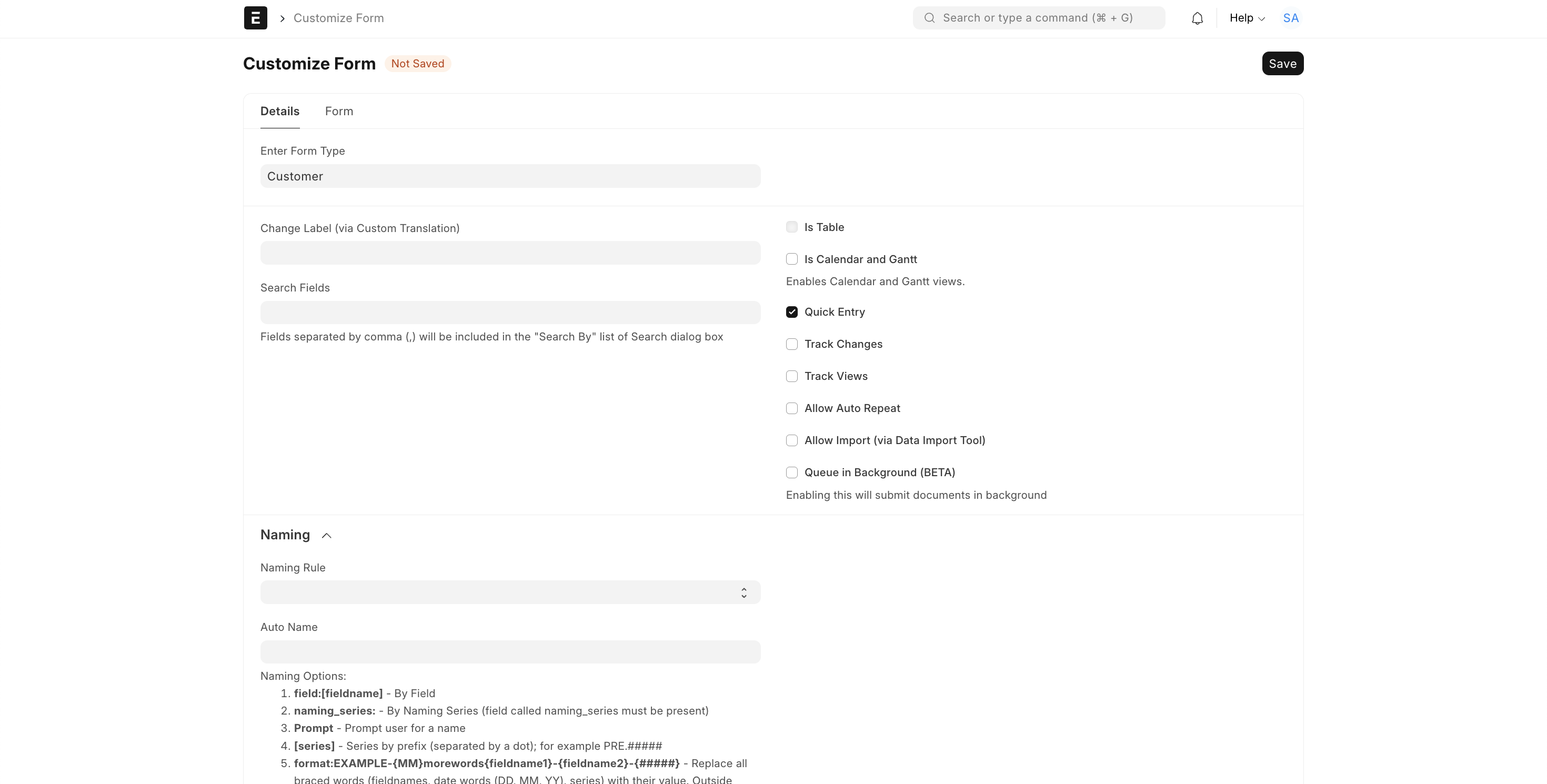
Task: Enable Queue in Background (BETA)
Action: tap(791, 473)
